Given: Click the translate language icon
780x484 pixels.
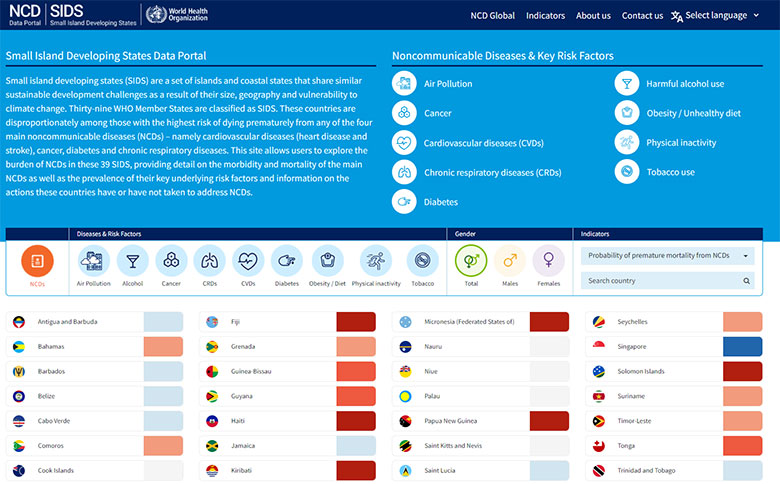Looking at the screenshot, I should pyautogui.click(x=677, y=16).
